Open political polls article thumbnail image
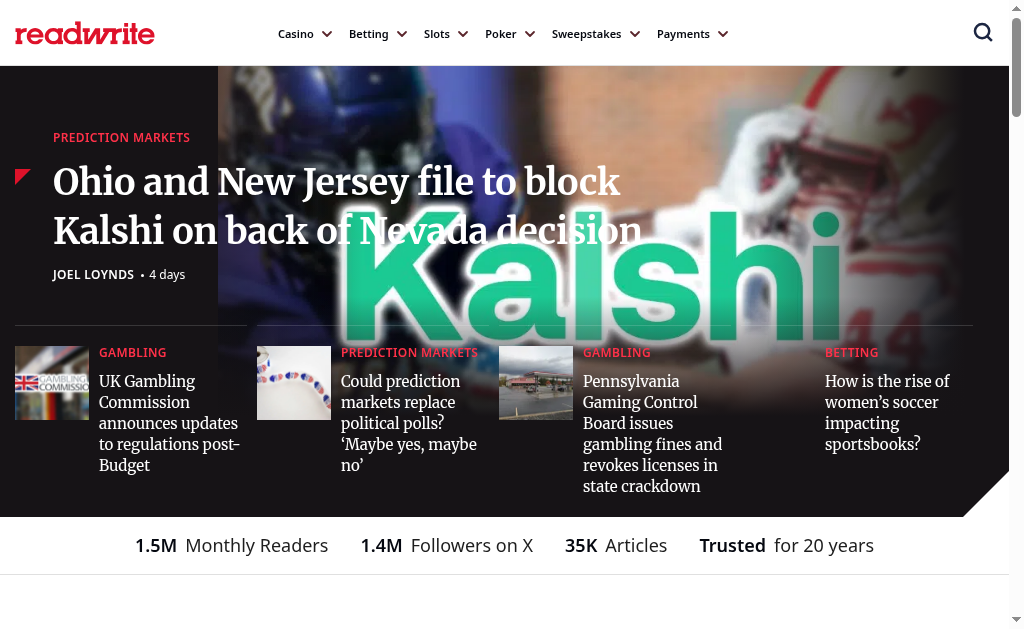 click(294, 383)
